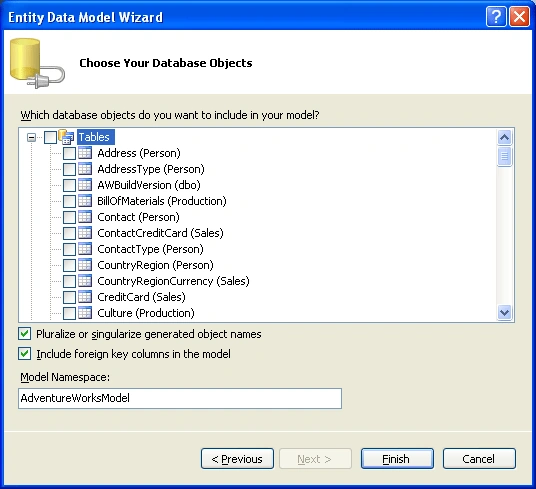Click the scroll down arrow of the object list

[x=505, y=312]
